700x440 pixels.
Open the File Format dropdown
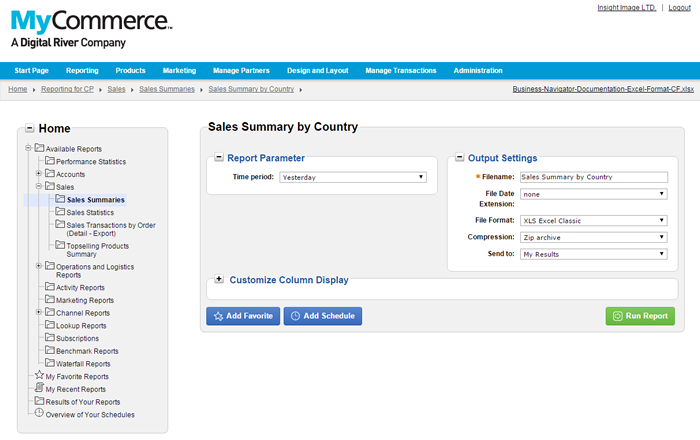tap(593, 220)
